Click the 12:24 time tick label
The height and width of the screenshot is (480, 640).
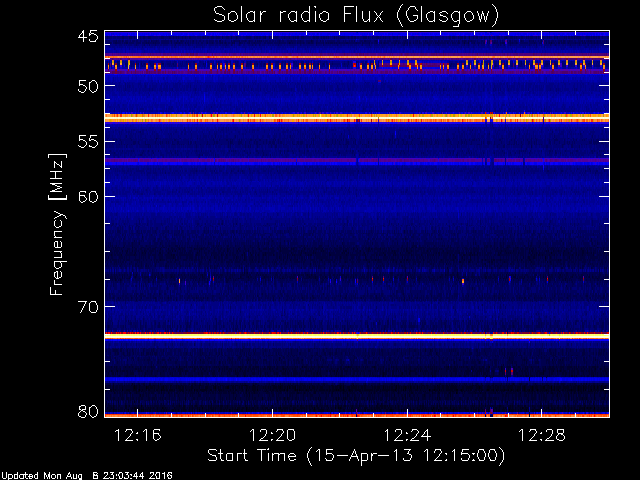point(407,435)
